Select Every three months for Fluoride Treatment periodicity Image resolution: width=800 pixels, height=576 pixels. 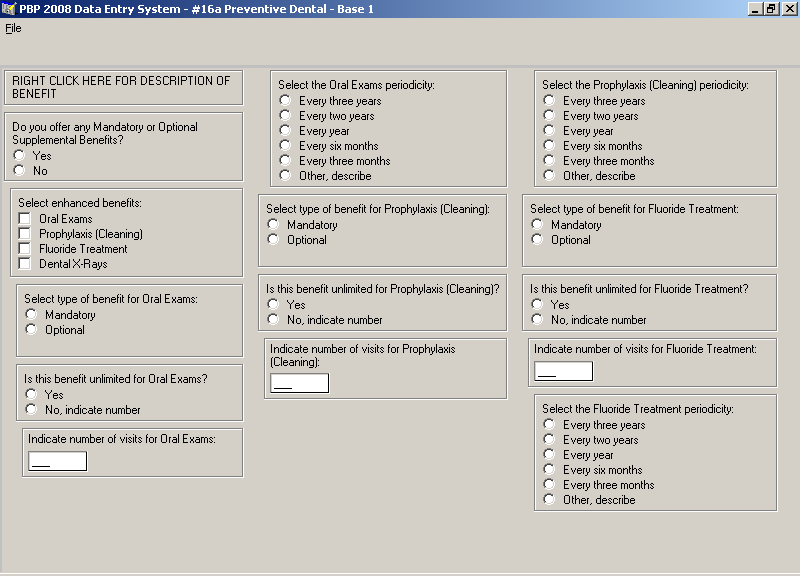coord(549,485)
